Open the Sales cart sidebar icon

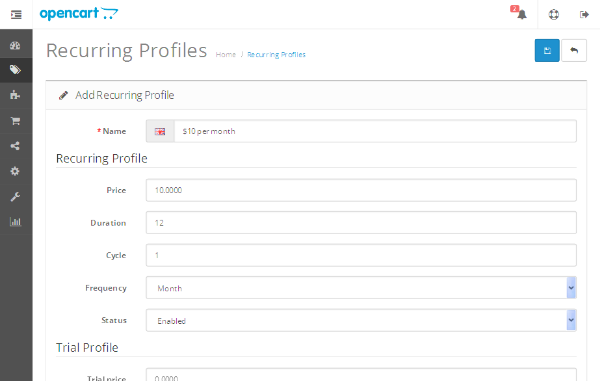coord(15,121)
